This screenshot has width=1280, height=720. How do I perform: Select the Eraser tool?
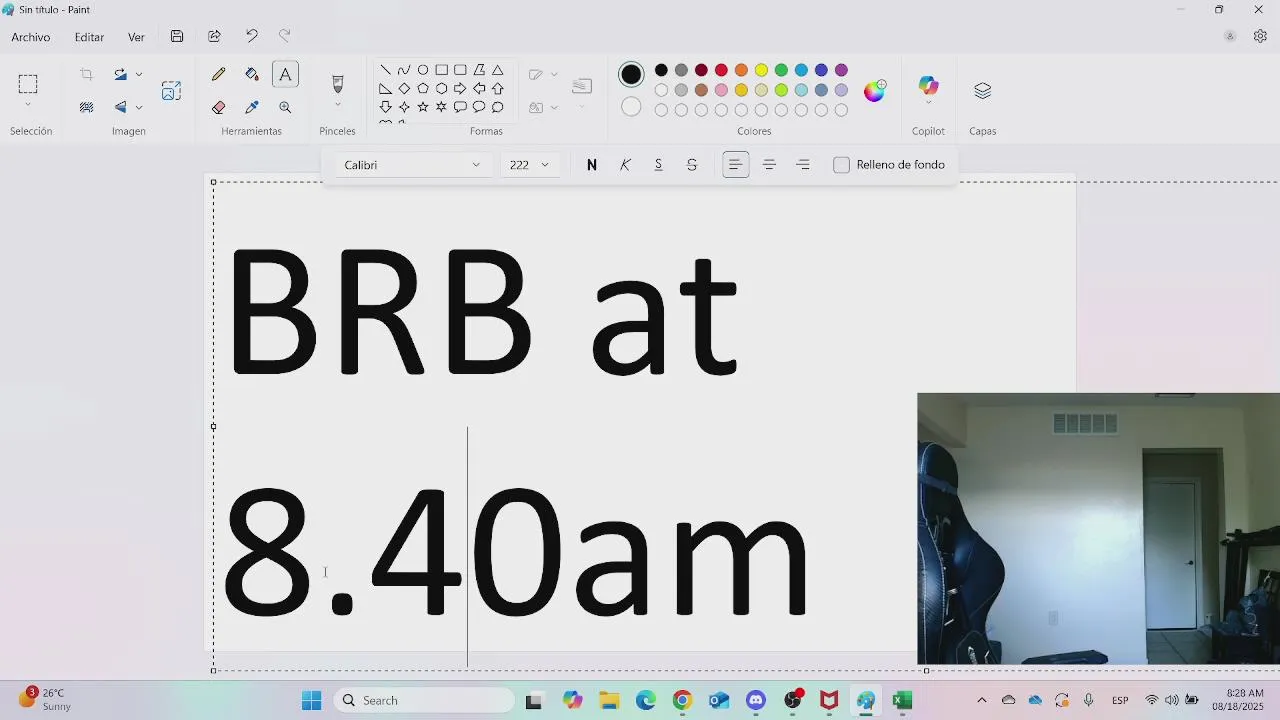(x=219, y=107)
